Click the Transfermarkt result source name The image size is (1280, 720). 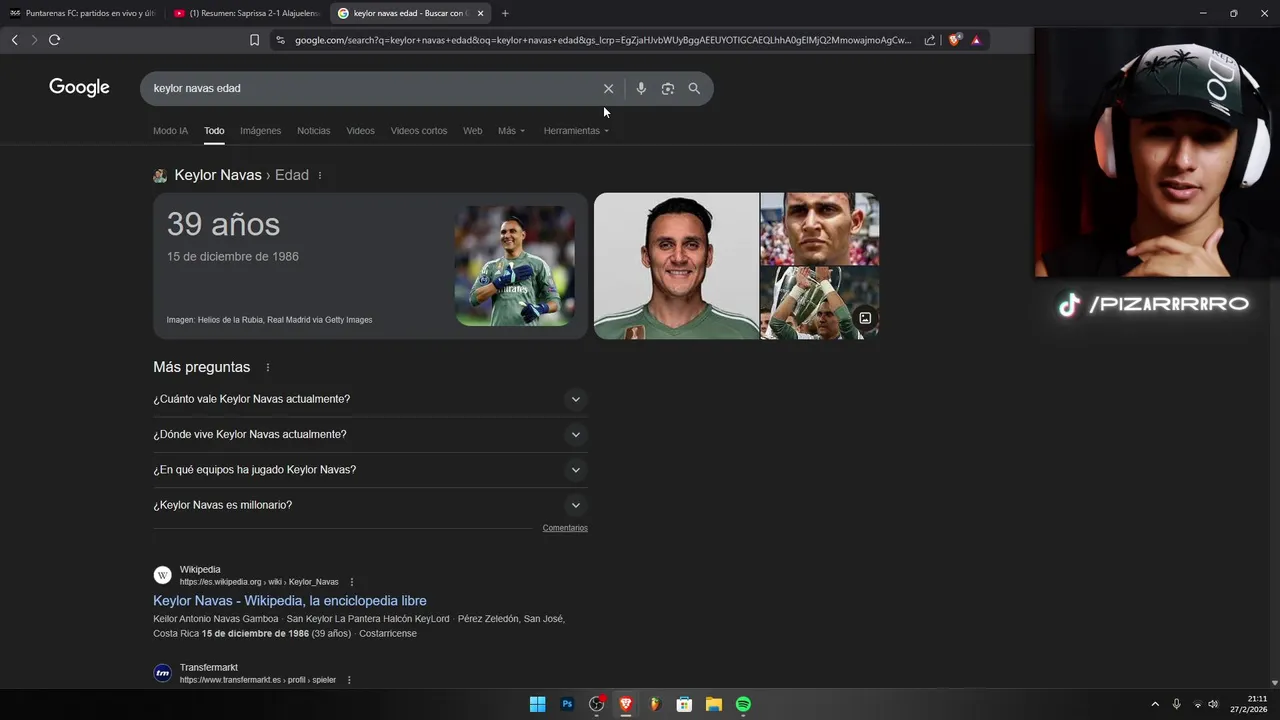pyautogui.click(x=209, y=668)
